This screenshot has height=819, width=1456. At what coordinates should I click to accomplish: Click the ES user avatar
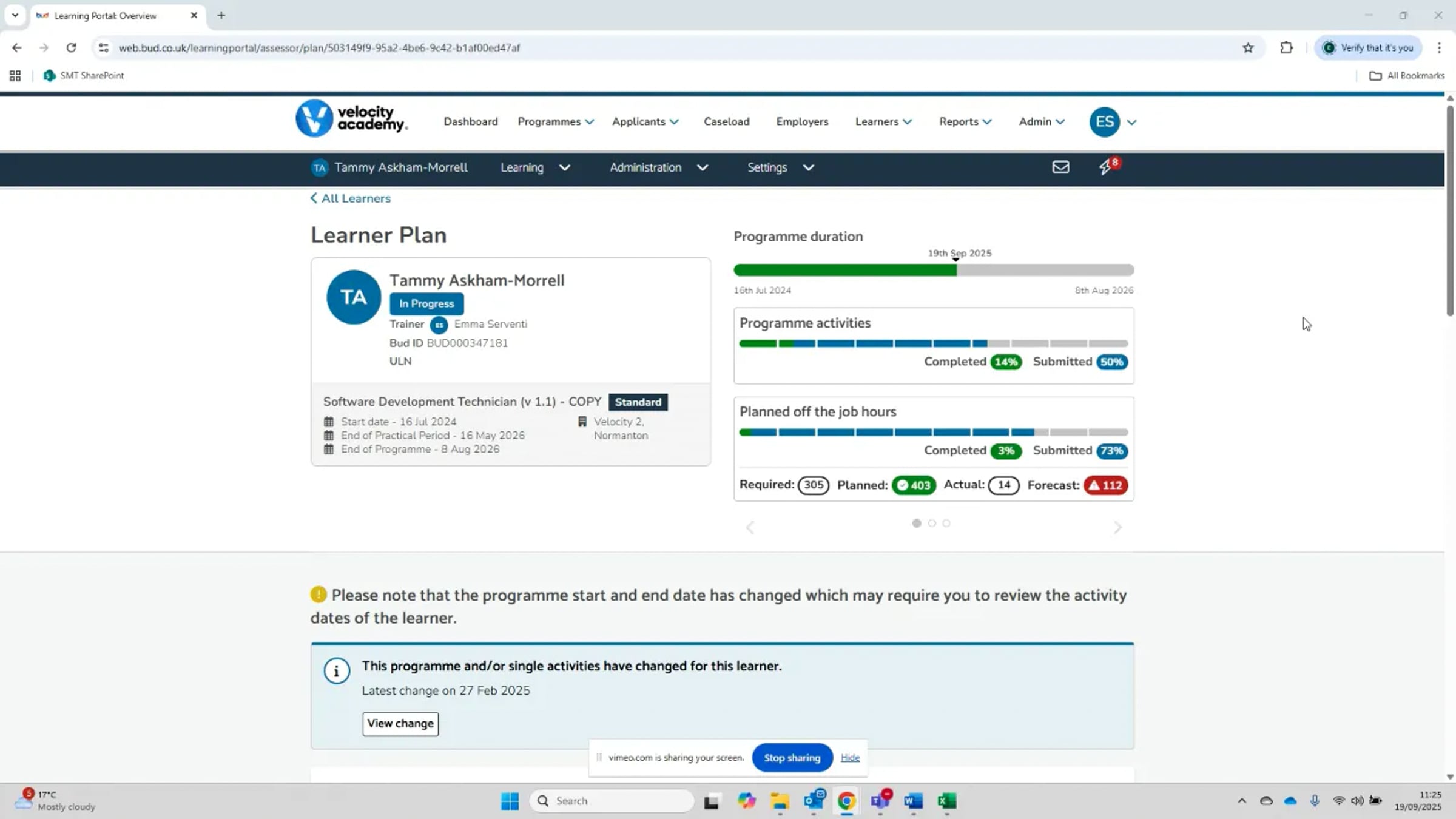pyautogui.click(x=1105, y=121)
